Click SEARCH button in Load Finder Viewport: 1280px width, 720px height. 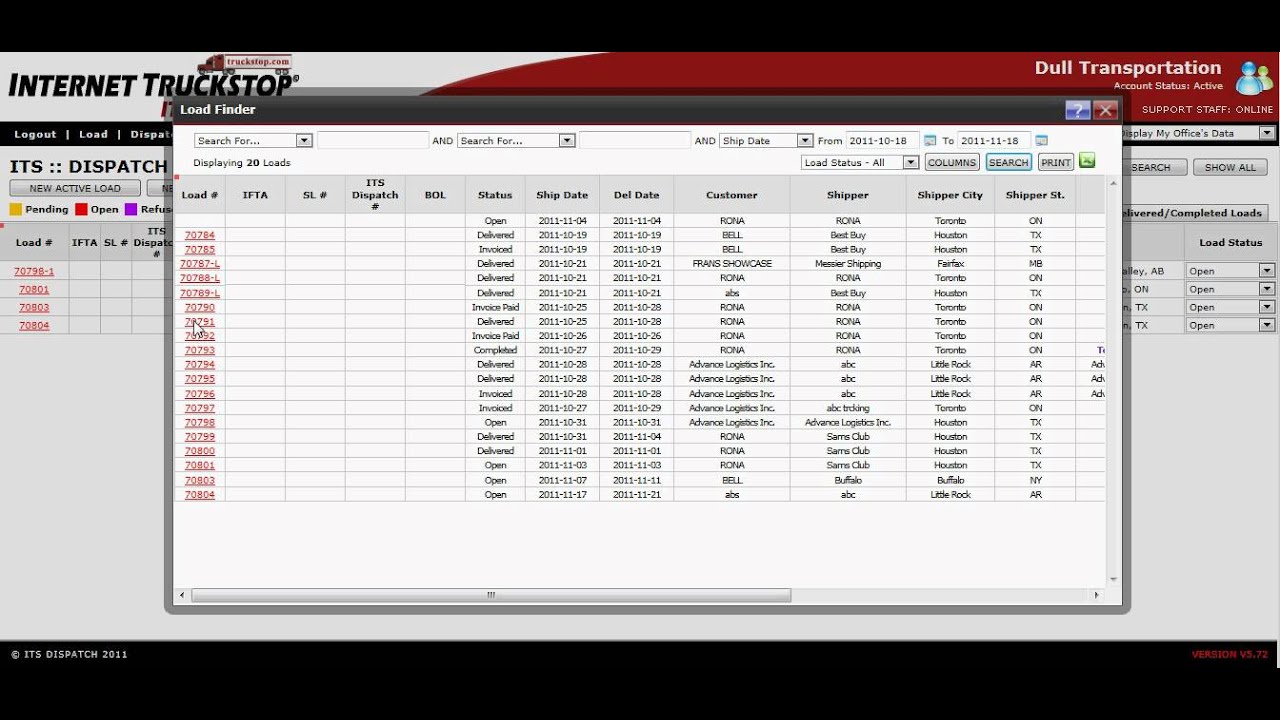1008,162
